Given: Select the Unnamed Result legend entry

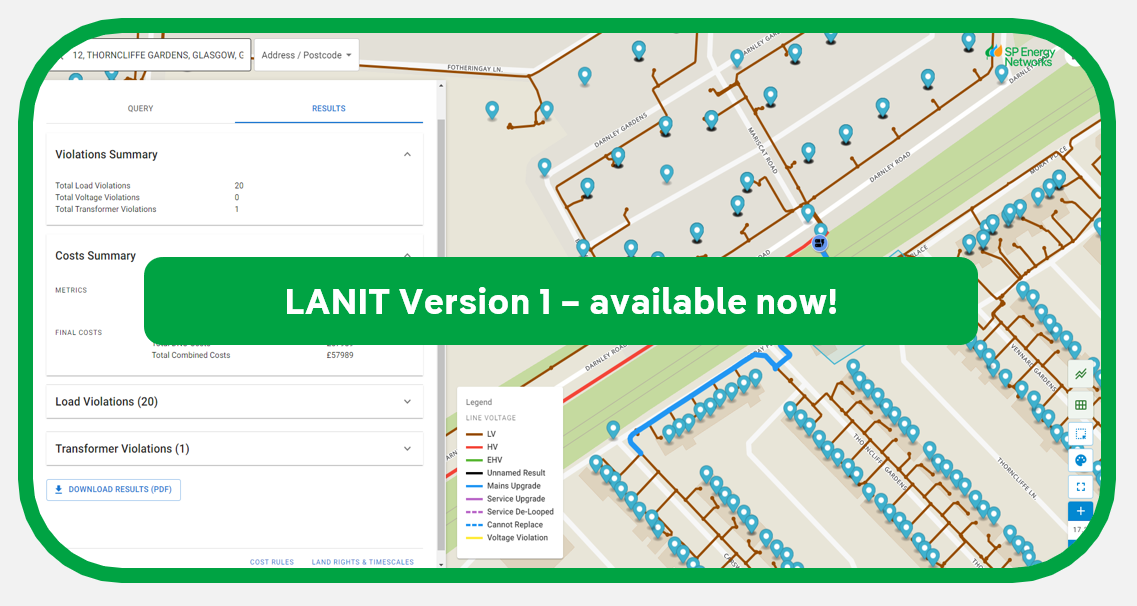Looking at the screenshot, I should 505,473.
